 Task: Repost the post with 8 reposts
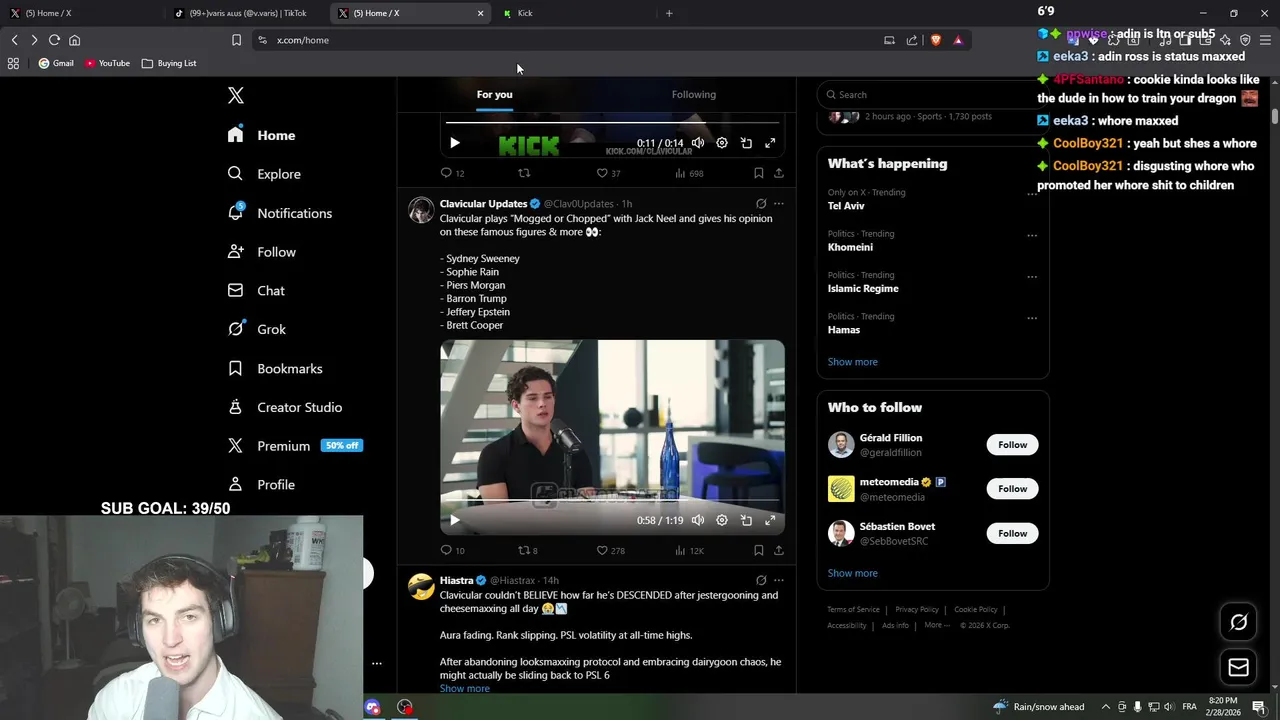tap(527, 550)
